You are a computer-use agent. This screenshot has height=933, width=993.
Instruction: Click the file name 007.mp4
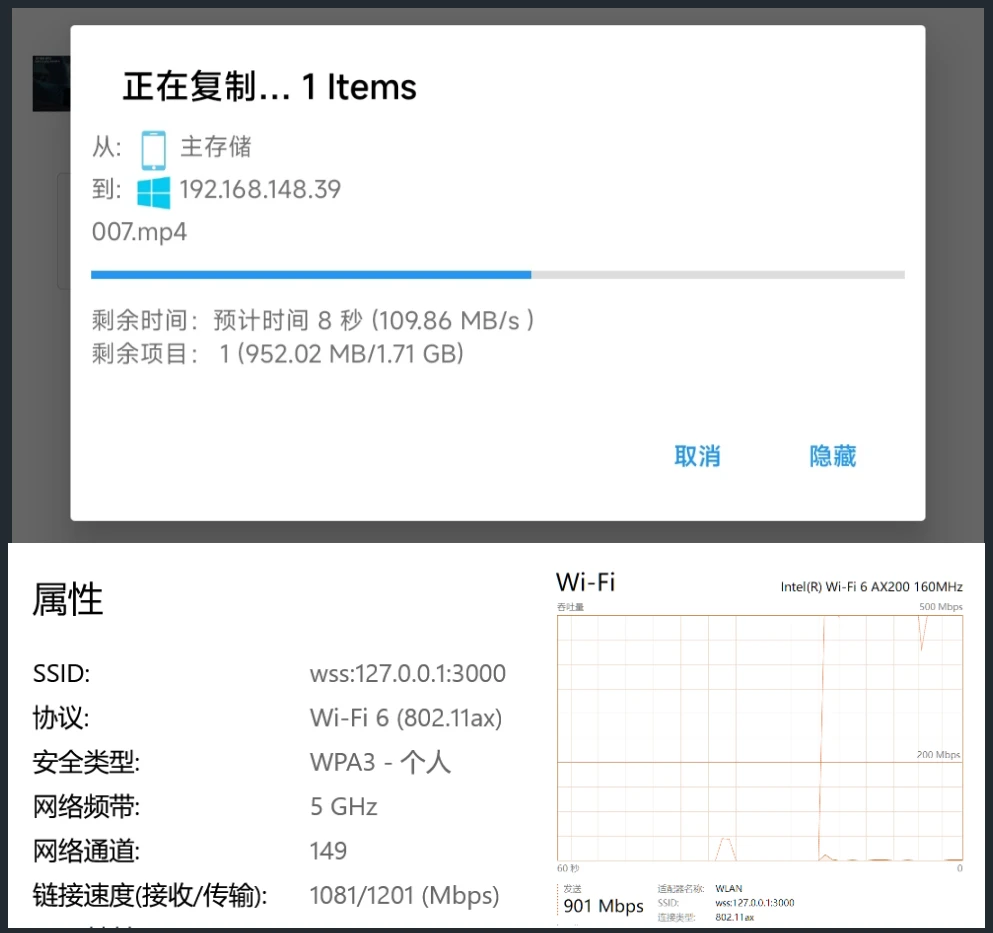tap(139, 232)
